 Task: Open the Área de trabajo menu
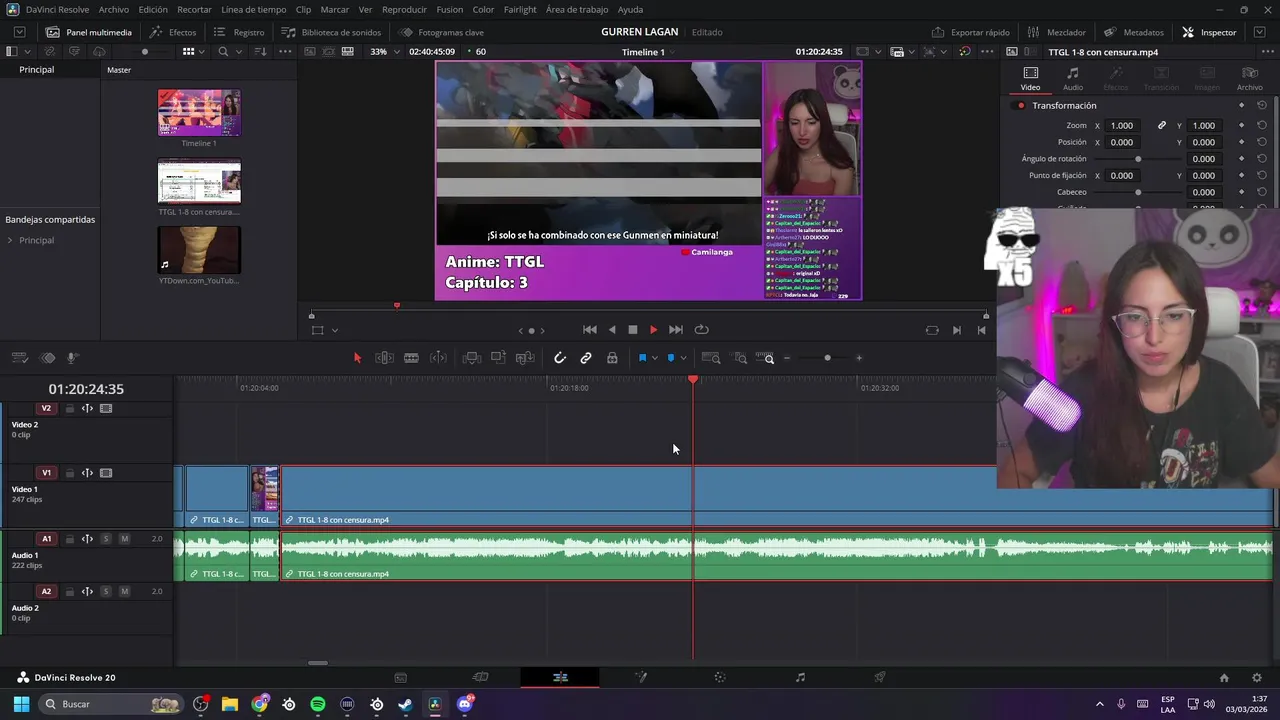click(577, 9)
